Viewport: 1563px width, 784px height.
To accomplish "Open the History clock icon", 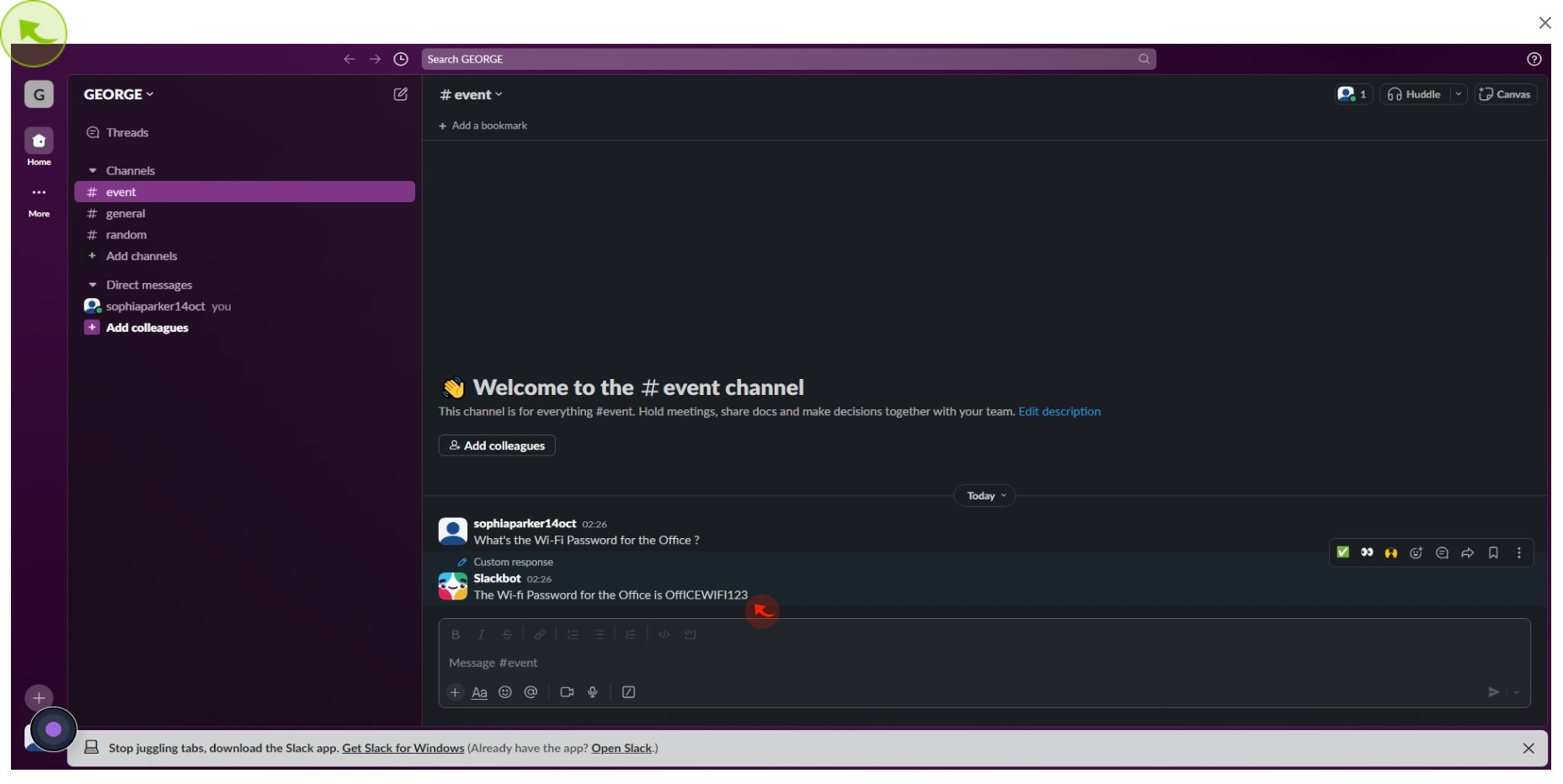I will [x=401, y=59].
